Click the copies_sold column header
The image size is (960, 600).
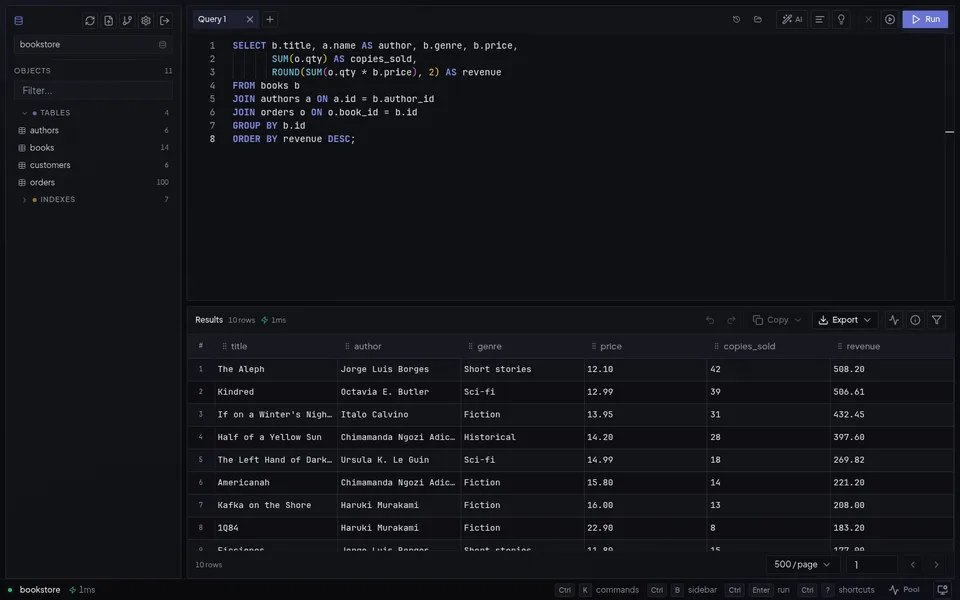[x=768, y=347]
